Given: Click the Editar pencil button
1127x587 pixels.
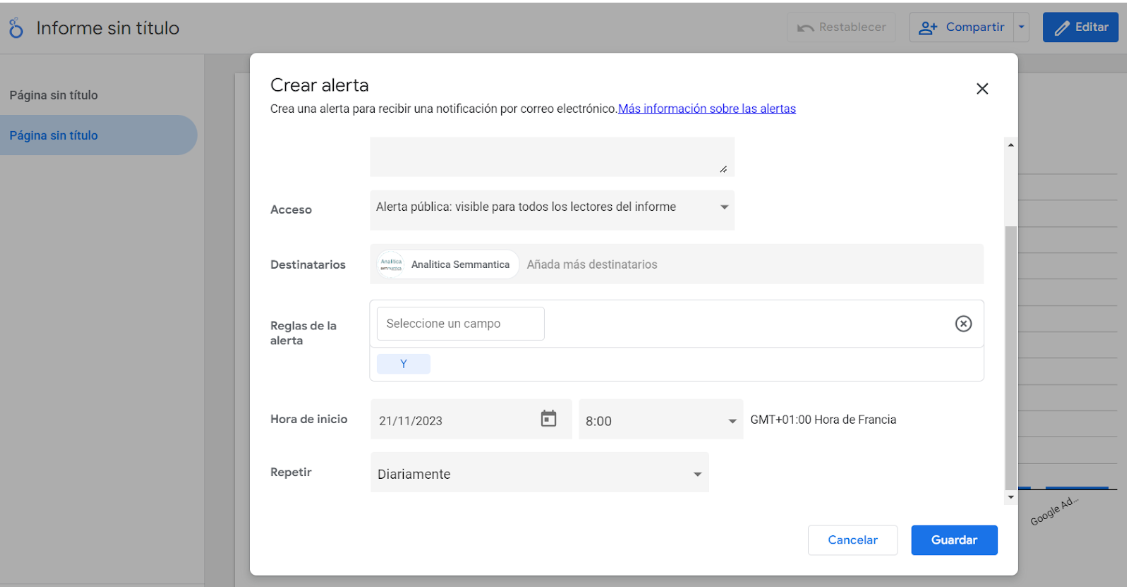Looking at the screenshot, I should tap(1080, 27).
